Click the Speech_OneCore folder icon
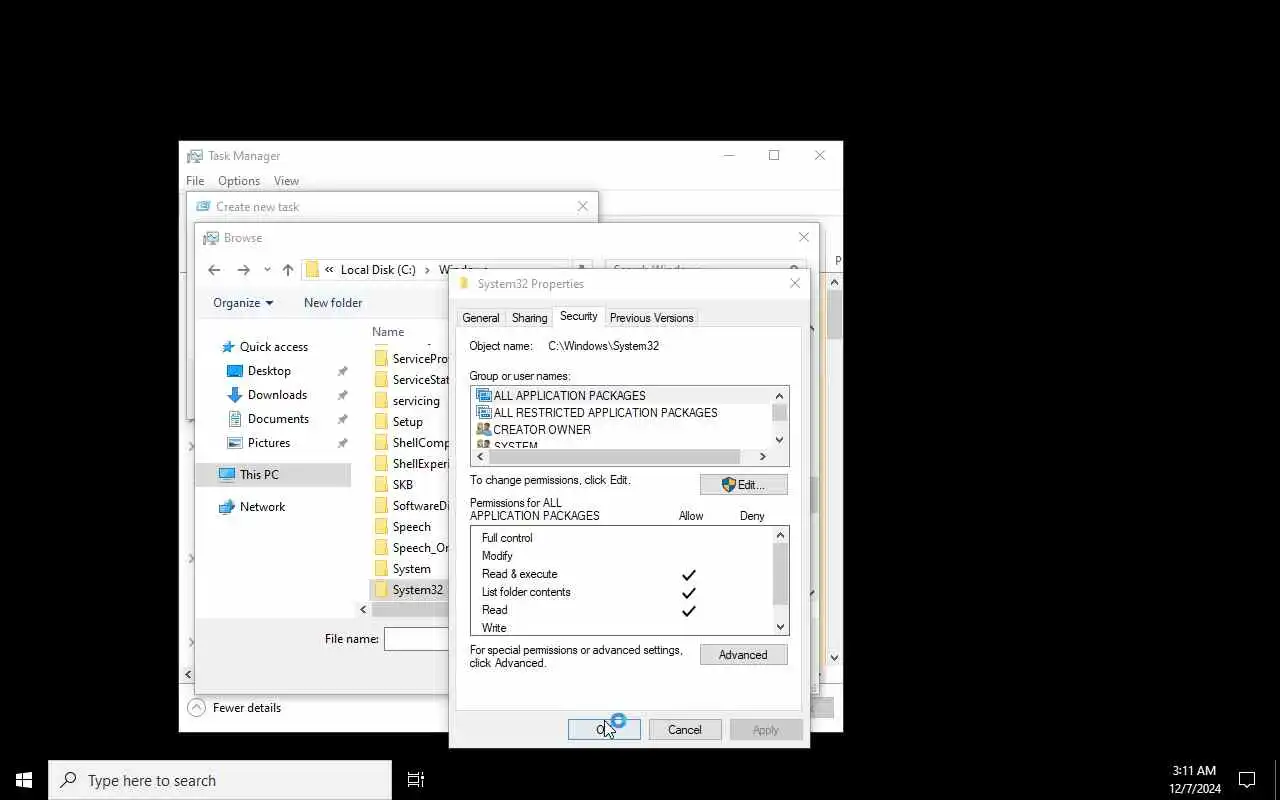Image resolution: width=1280 pixels, height=800 pixels. [381, 548]
